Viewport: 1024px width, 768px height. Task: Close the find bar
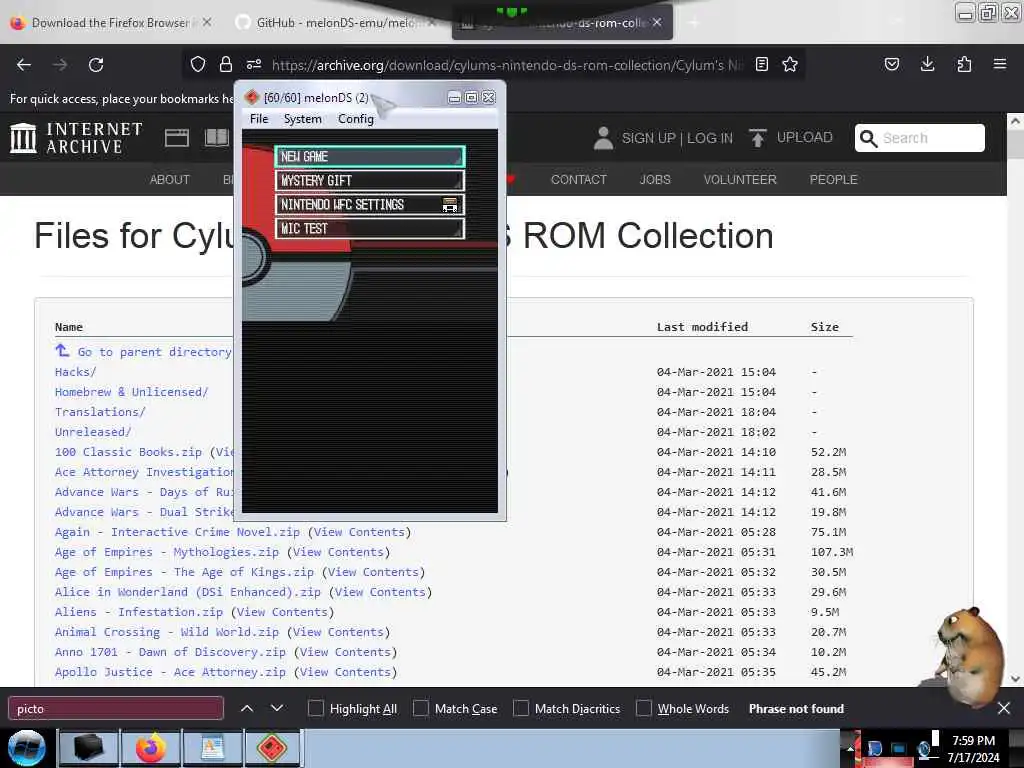[x=1004, y=708]
